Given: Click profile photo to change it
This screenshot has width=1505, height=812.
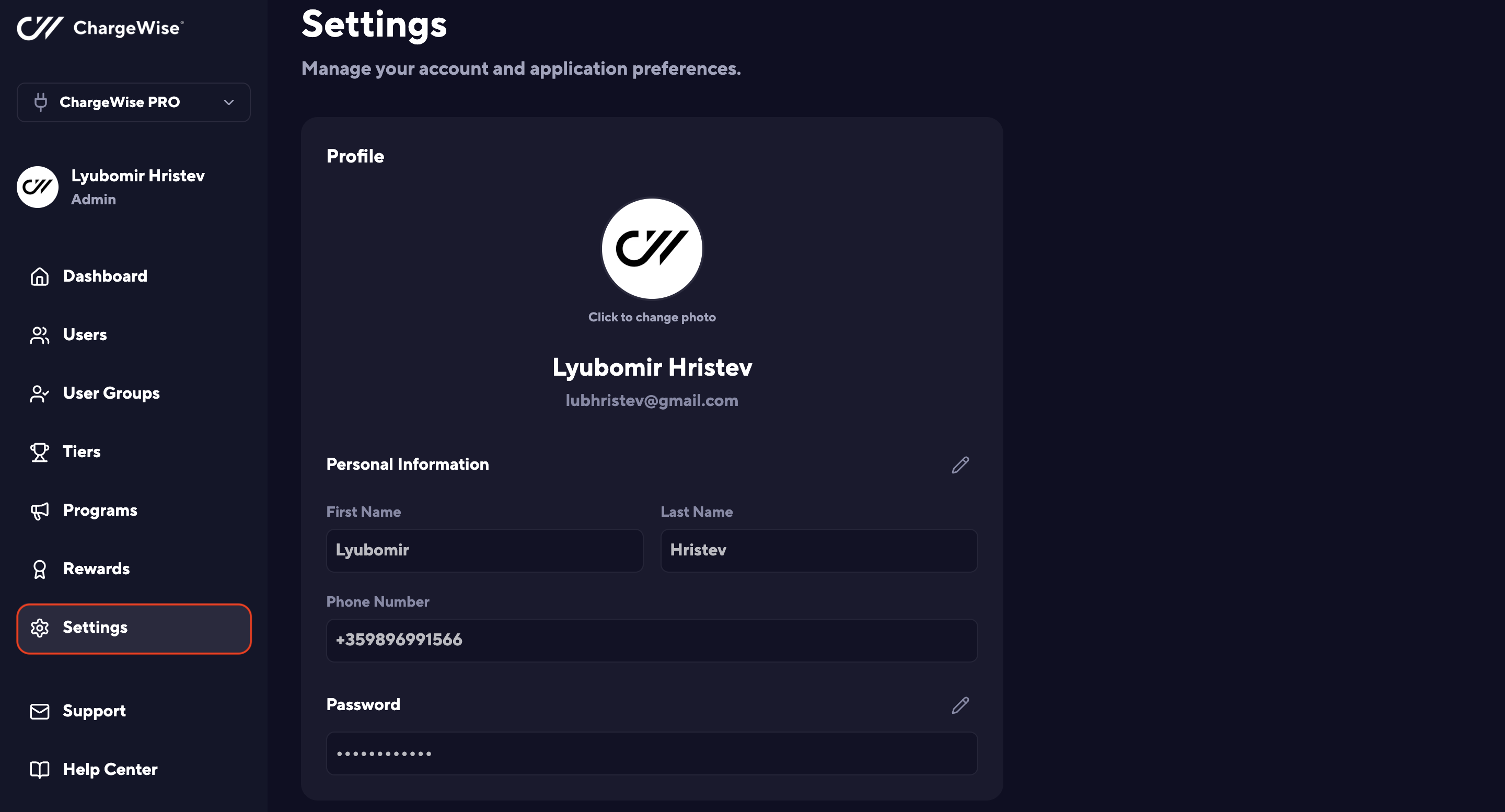Looking at the screenshot, I should pos(652,249).
